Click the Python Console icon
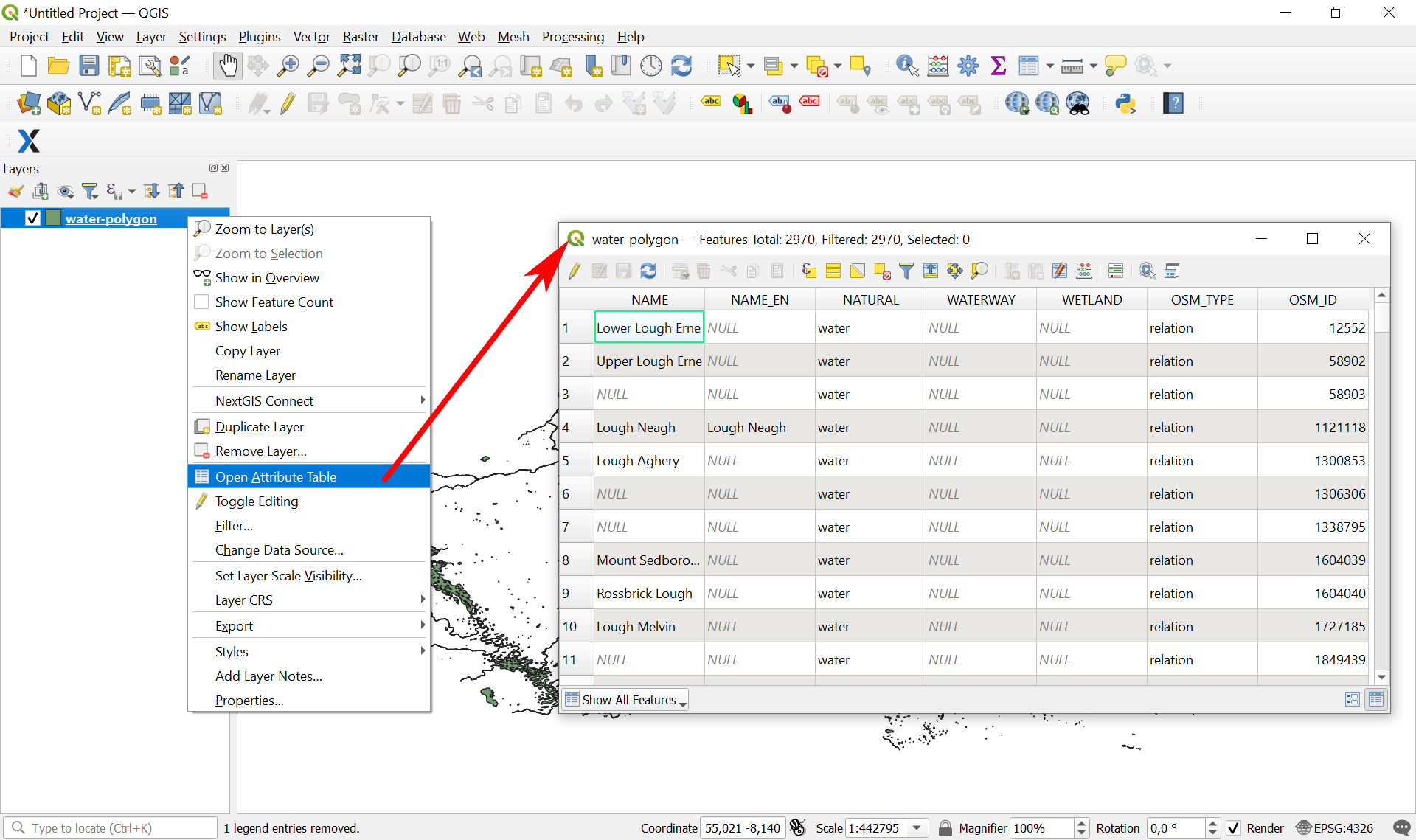1416x840 pixels. click(x=1125, y=103)
